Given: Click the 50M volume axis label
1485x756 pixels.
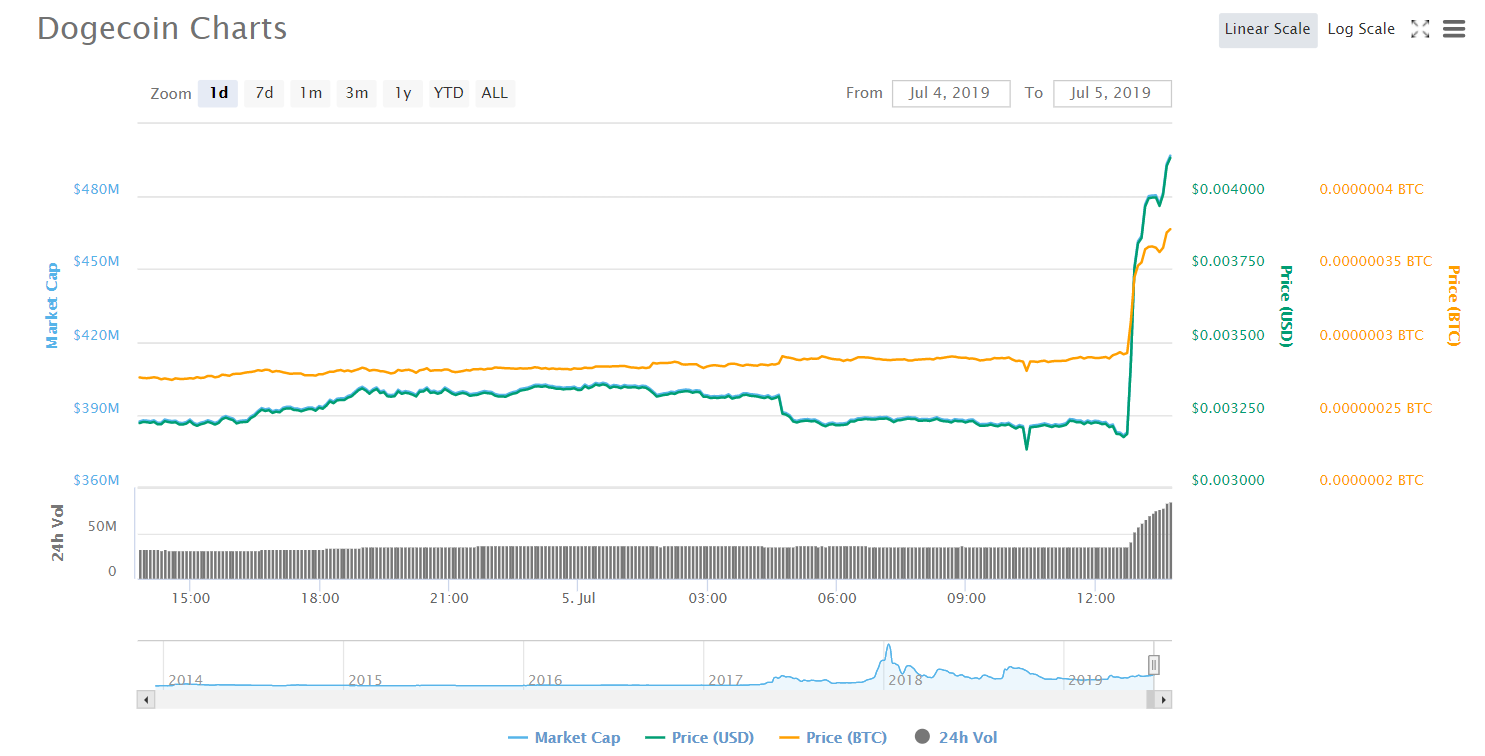Looking at the screenshot, I should (x=104, y=526).
